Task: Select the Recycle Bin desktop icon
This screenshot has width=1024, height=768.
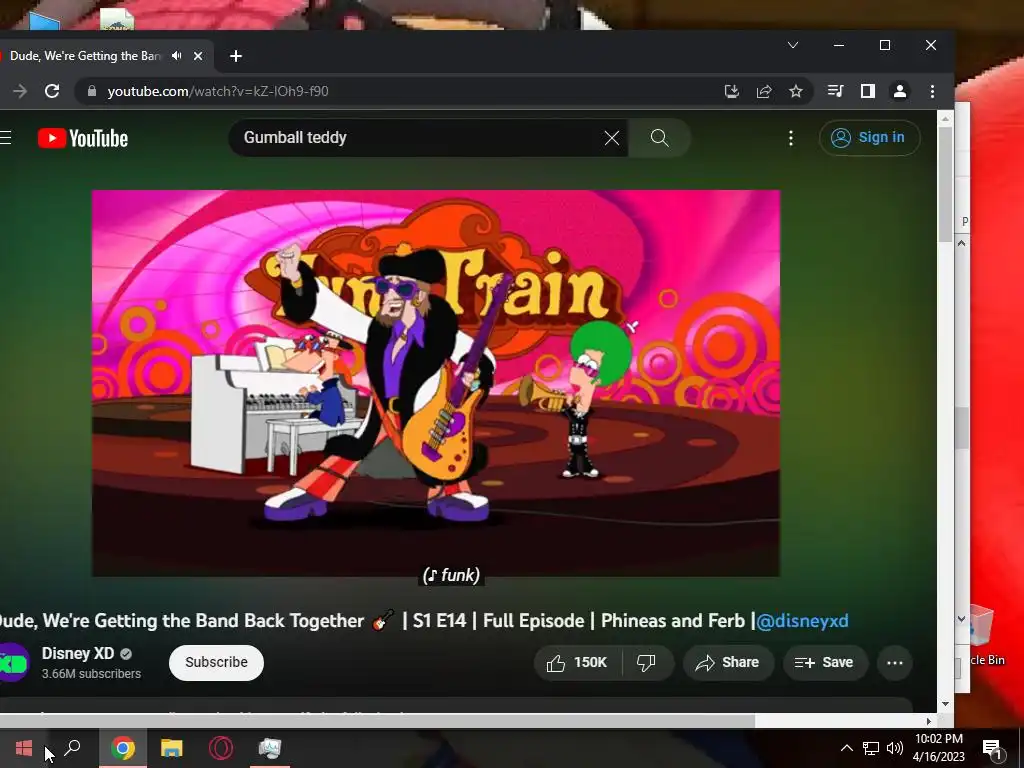Action: [987, 637]
